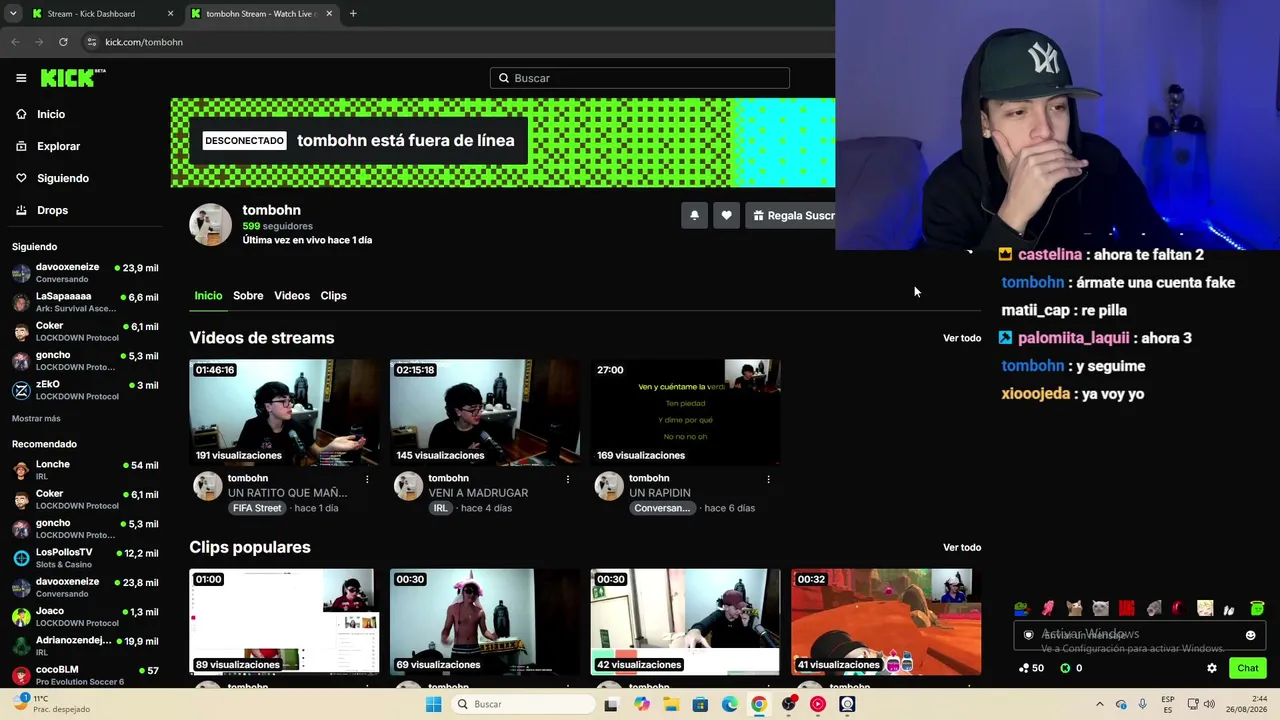Click the Kick search field
1280x720 pixels.
click(640, 78)
